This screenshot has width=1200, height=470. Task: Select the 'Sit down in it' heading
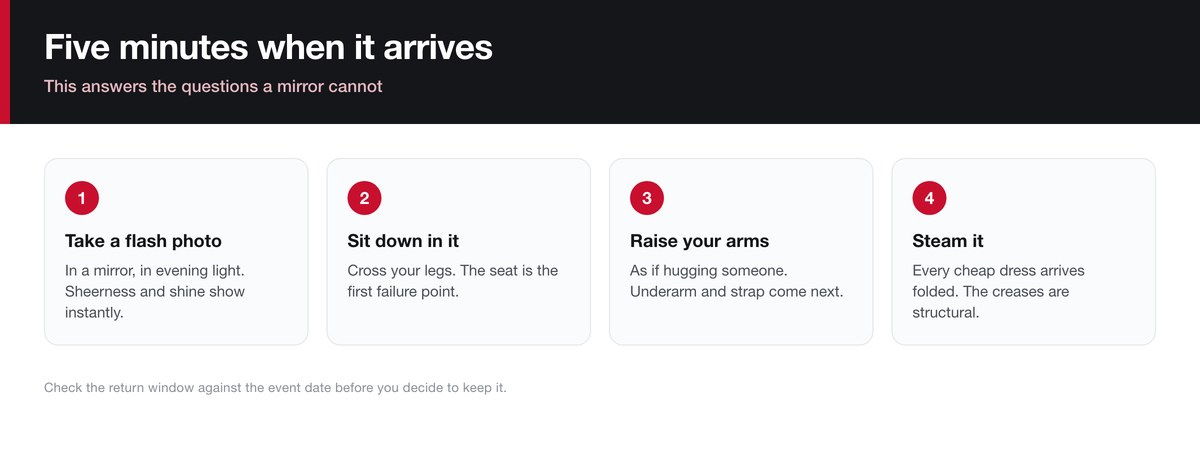(403, 241)
